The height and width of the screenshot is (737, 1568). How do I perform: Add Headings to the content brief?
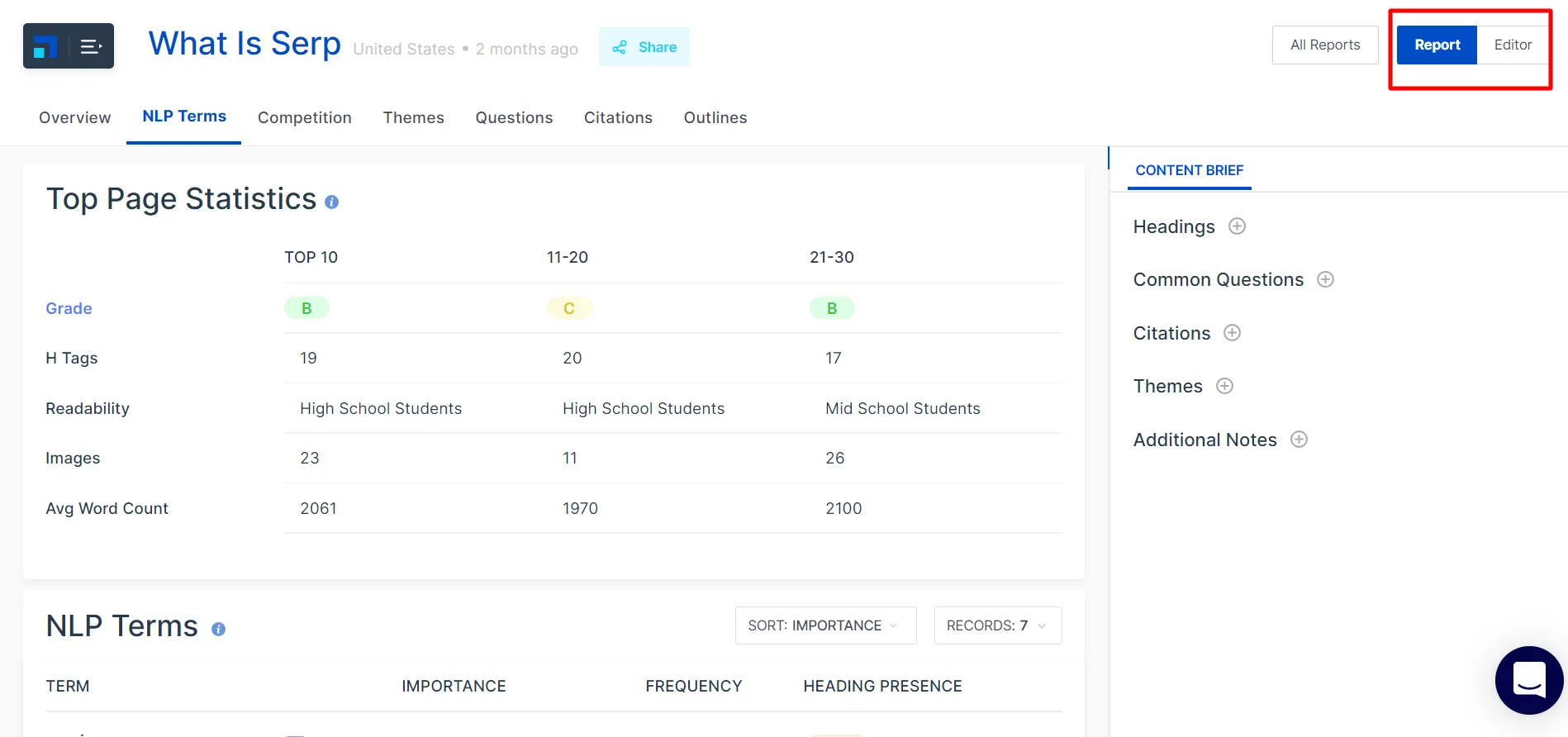[x=1237, y=226]
